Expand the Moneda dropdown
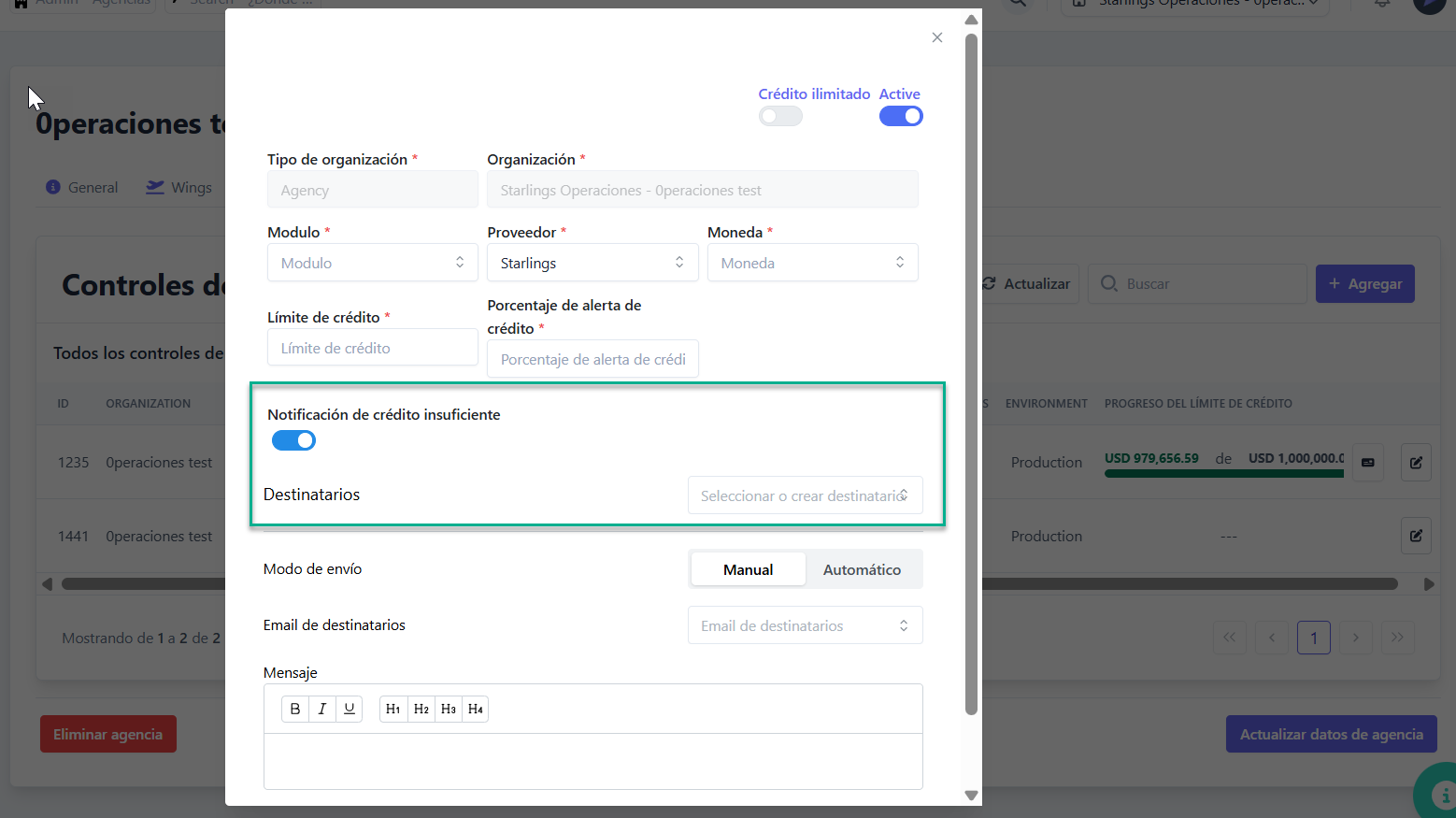Image resolution: width=1456 pixels, height=818 pixels. 812,263
